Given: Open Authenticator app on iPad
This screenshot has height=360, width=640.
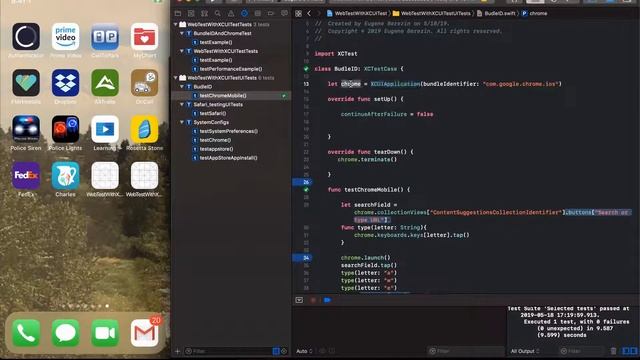Looking at the screenshot, I should [x=26, y=37].
